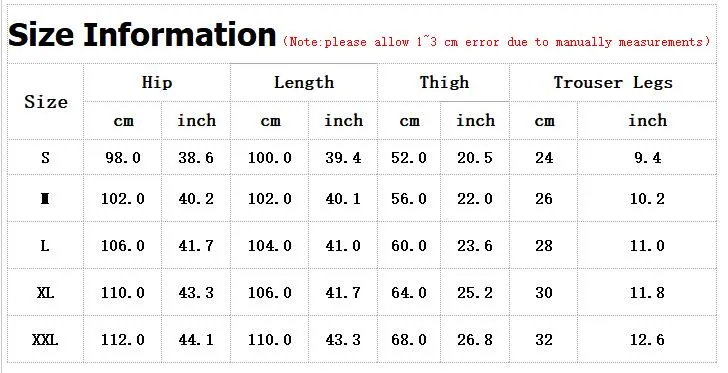
Task: Click the S size row label
Action: [x=45, y=157]
